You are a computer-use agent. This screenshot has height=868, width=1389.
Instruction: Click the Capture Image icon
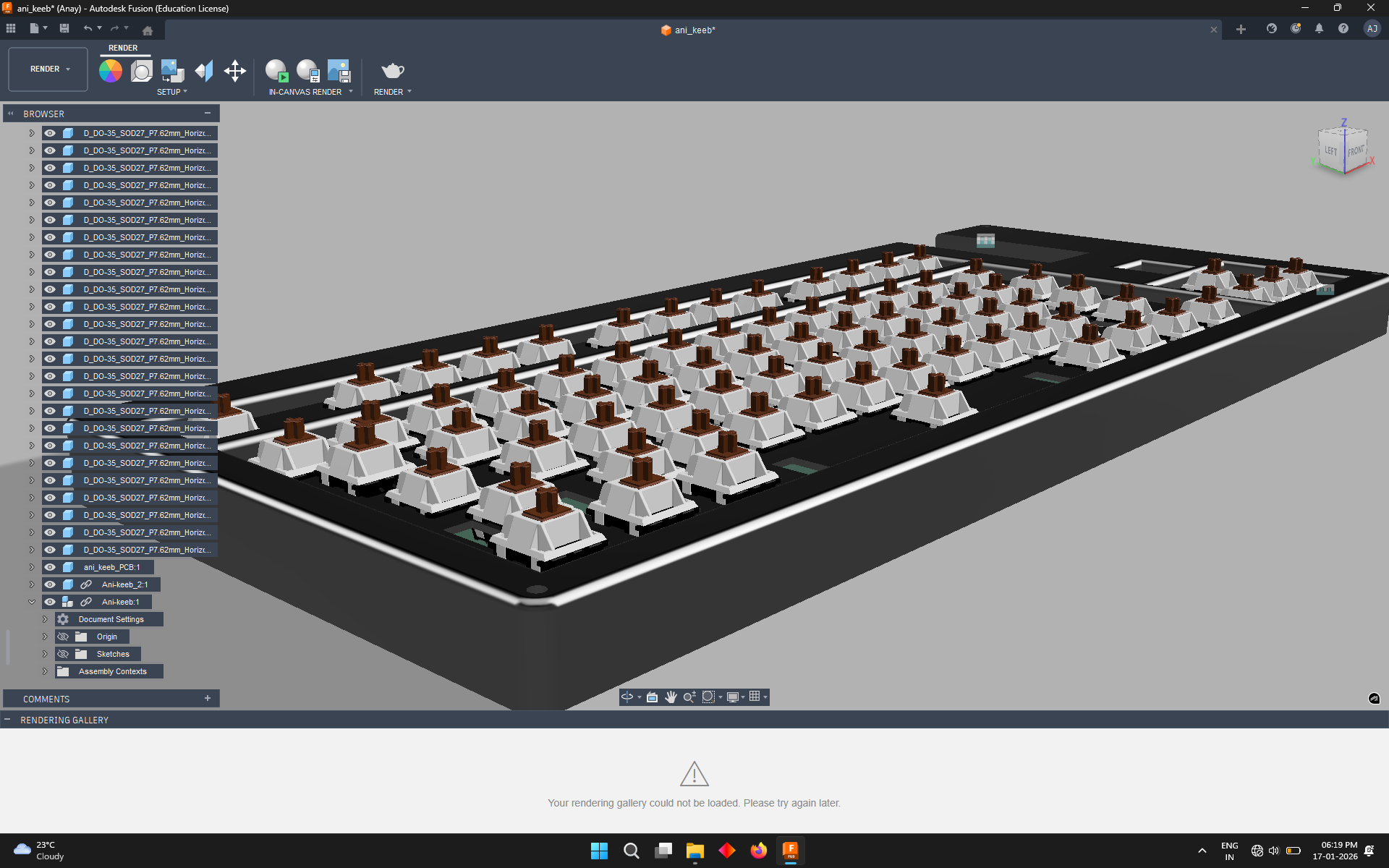tap(339, 71)
